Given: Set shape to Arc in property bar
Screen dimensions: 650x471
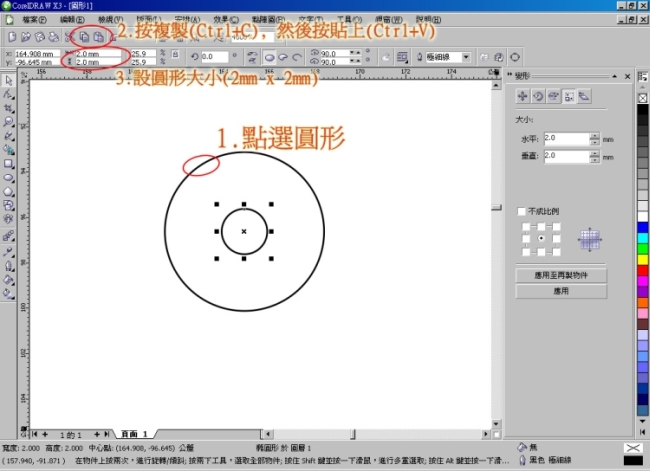Looking at the screenshot, I should click(297, 57).
